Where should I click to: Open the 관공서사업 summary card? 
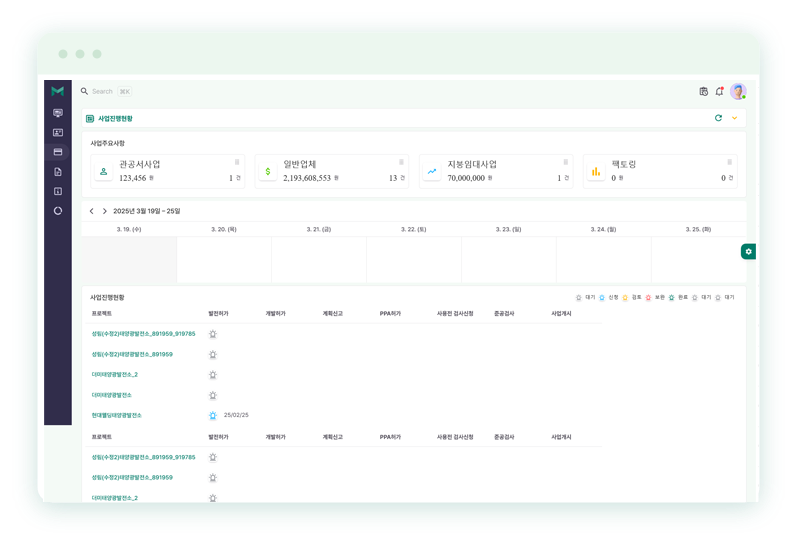[167, 171]
